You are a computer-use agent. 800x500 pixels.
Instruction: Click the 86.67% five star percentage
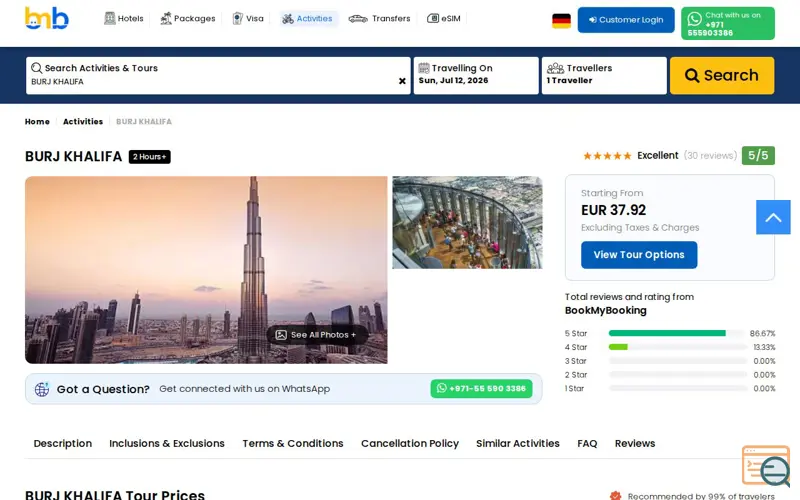point(762,333)
